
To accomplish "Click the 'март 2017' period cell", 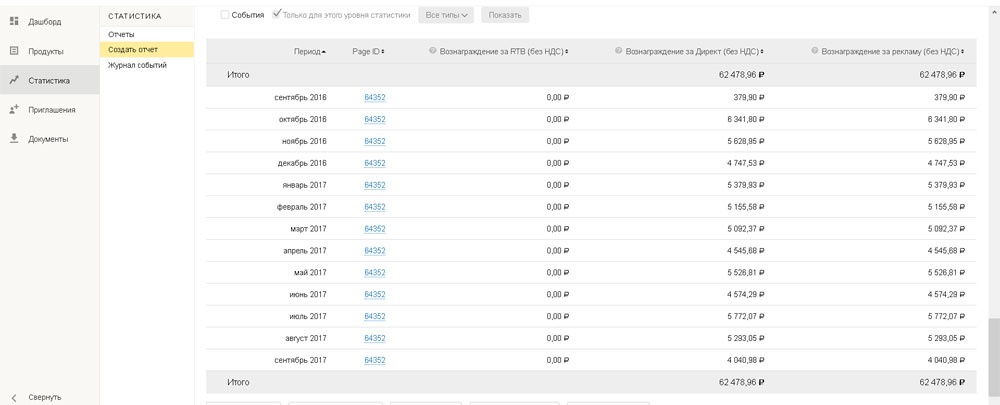I will pos(308,229).
